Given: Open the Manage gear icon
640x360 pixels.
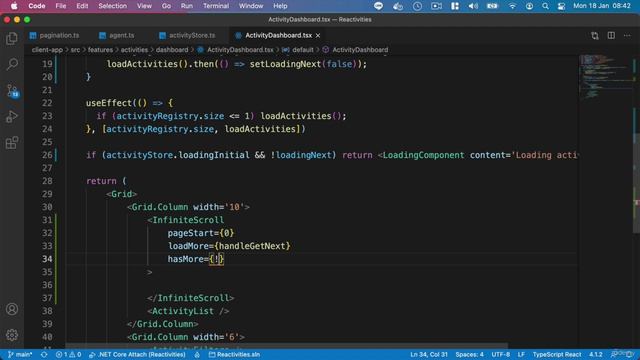Looking at the screenshot, I should tap(12, 335).
